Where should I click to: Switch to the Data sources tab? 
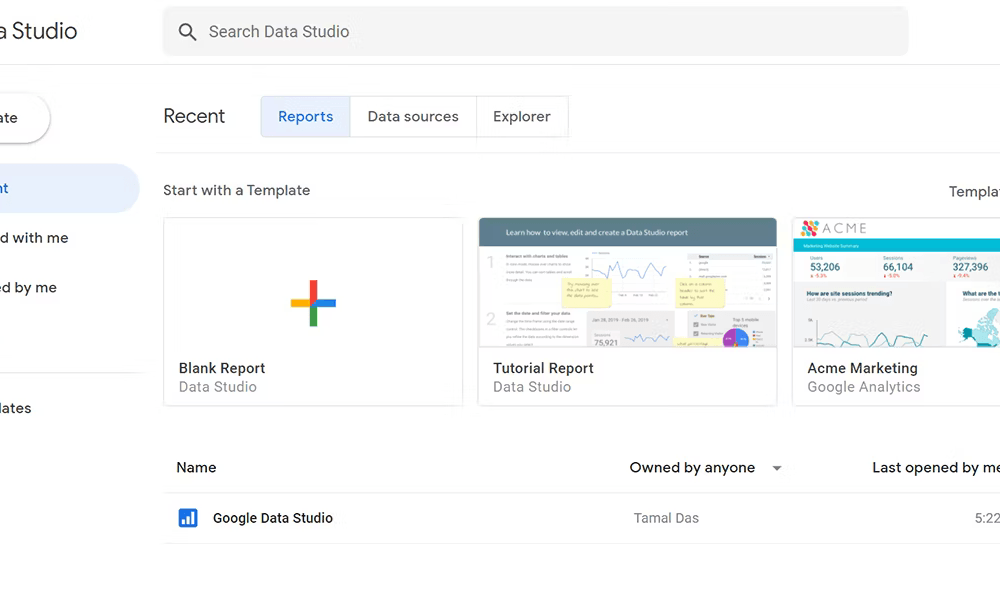413,117
